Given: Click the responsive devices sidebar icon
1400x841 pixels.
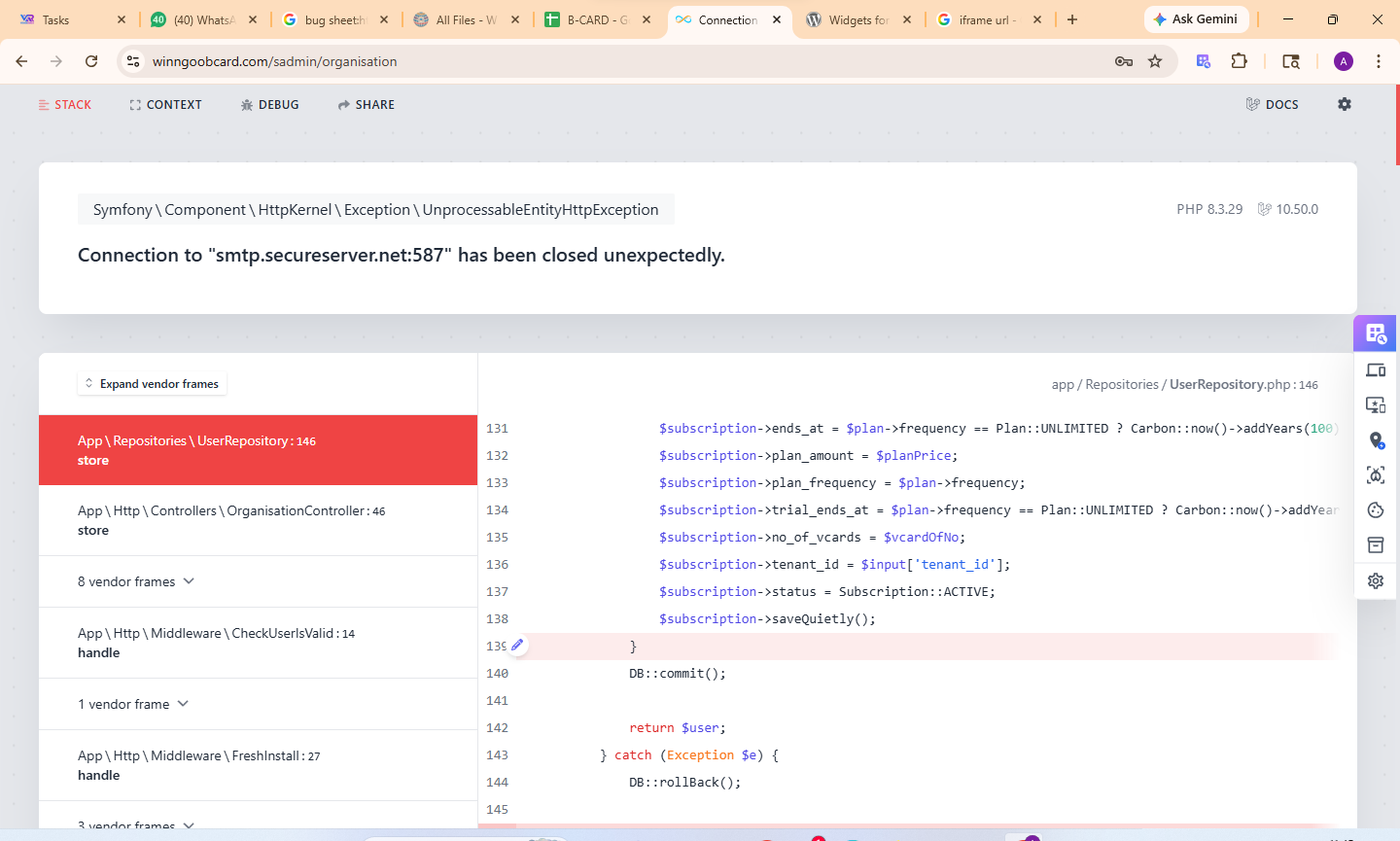Looking at the screenshot, I should tap(1376, 370).
